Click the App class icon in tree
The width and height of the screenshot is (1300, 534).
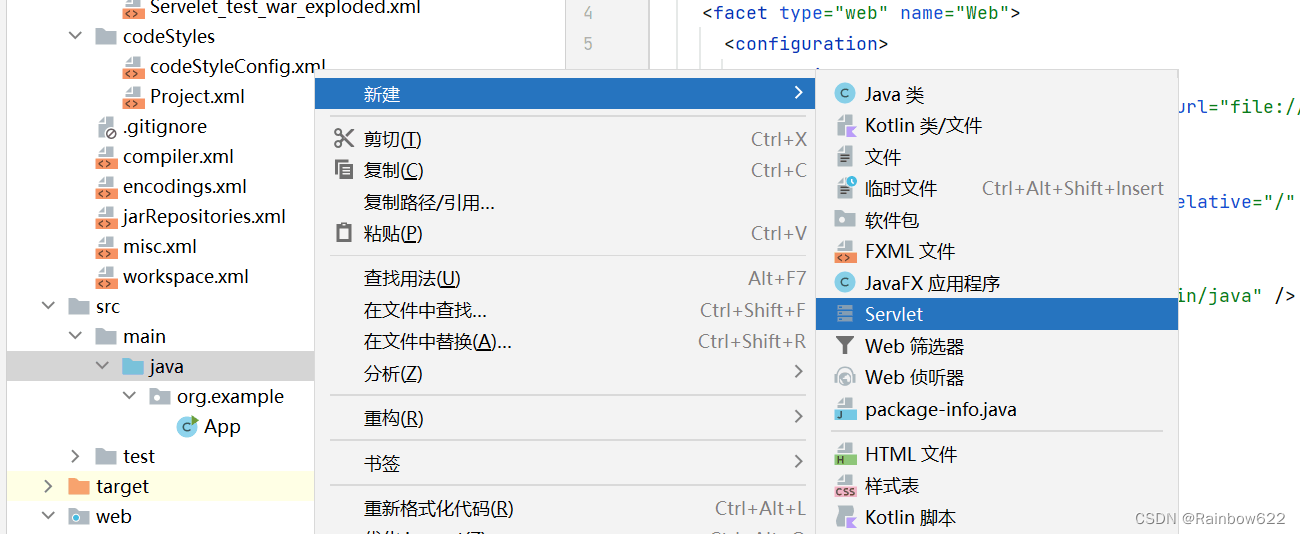[x=187, y=426]
